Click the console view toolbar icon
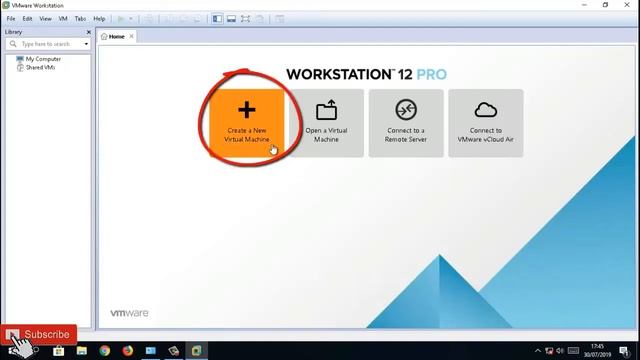 tap(280, 19)
